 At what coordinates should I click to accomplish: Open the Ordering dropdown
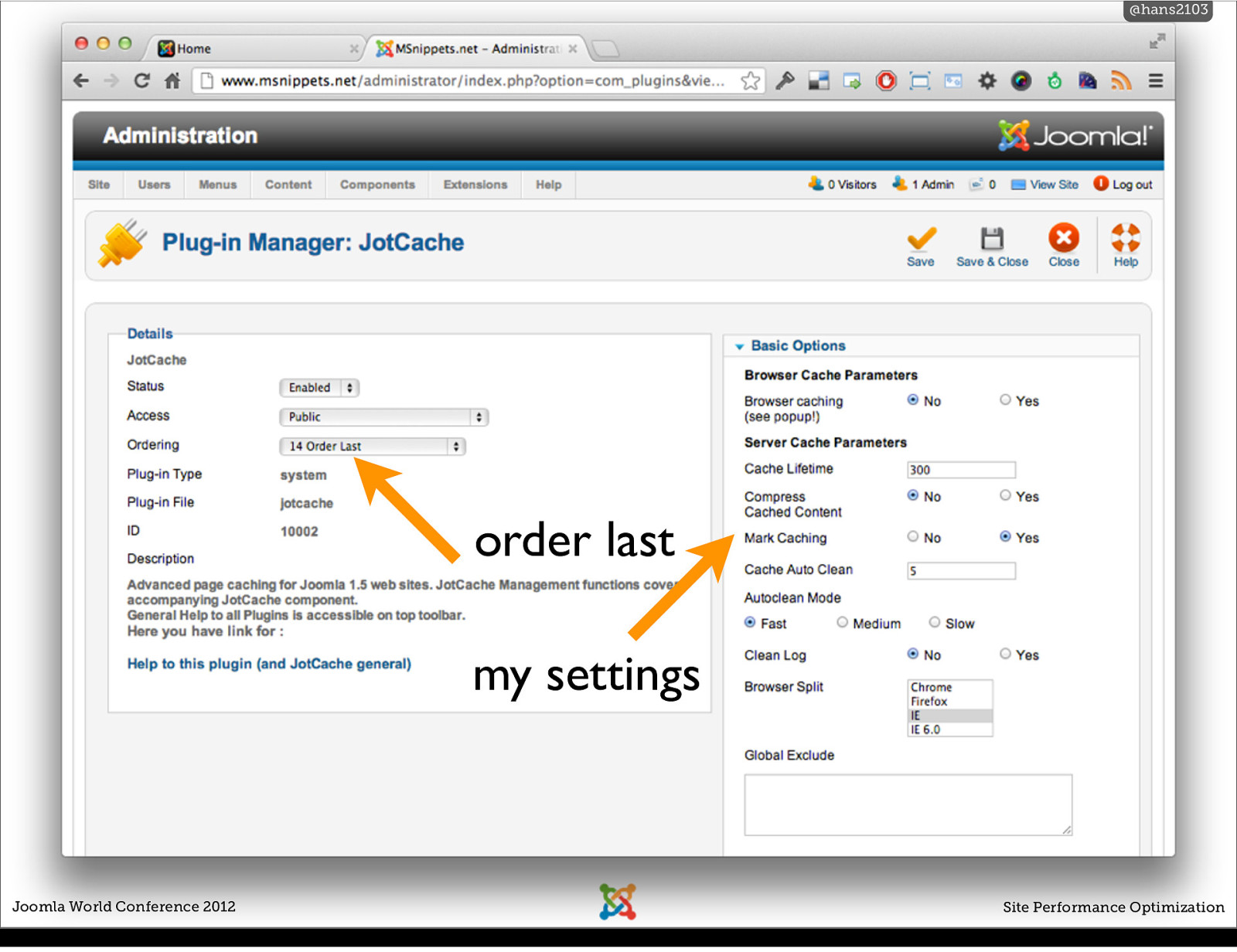click(x=373, y=447)
